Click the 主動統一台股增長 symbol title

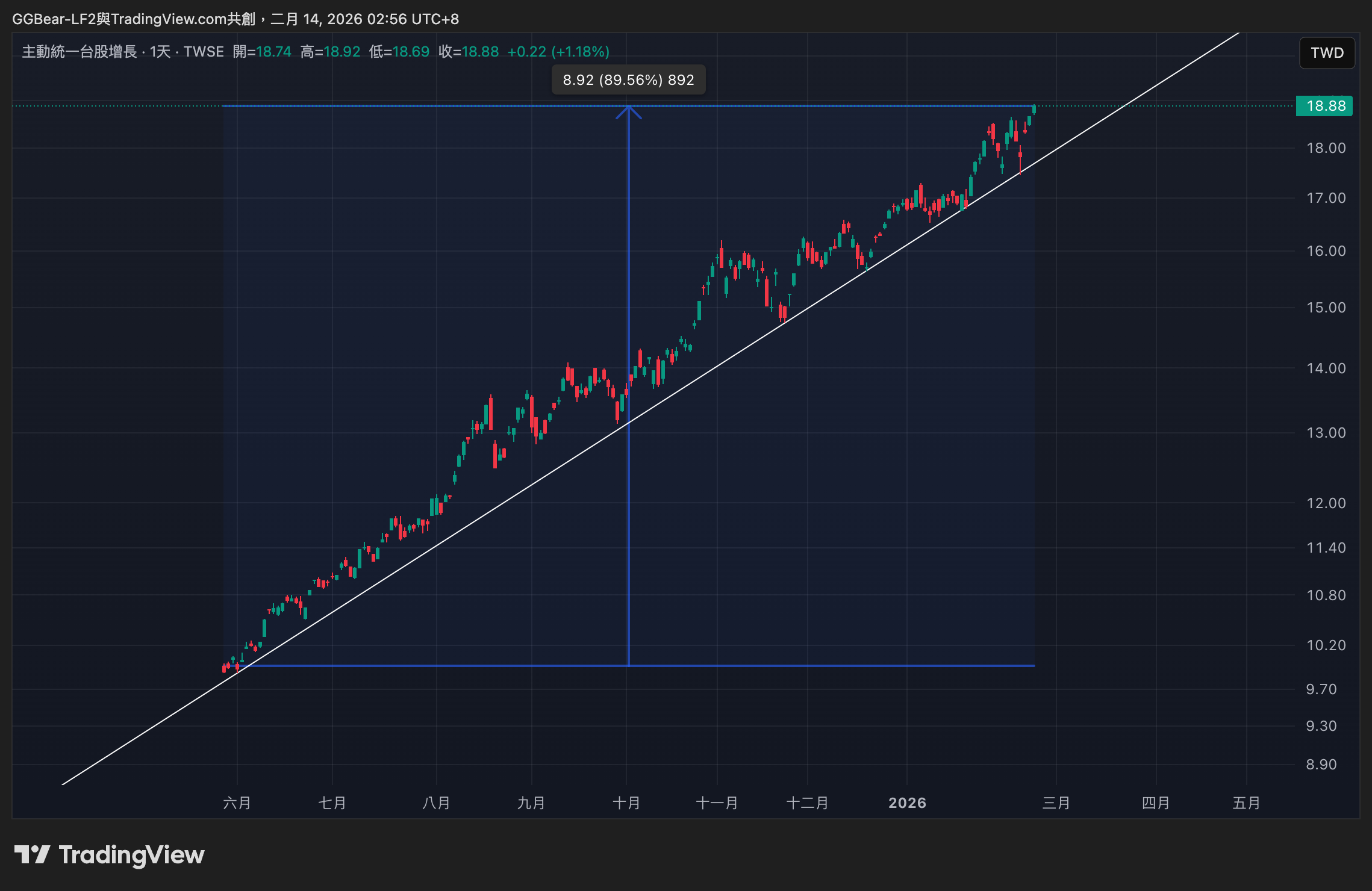80,52
